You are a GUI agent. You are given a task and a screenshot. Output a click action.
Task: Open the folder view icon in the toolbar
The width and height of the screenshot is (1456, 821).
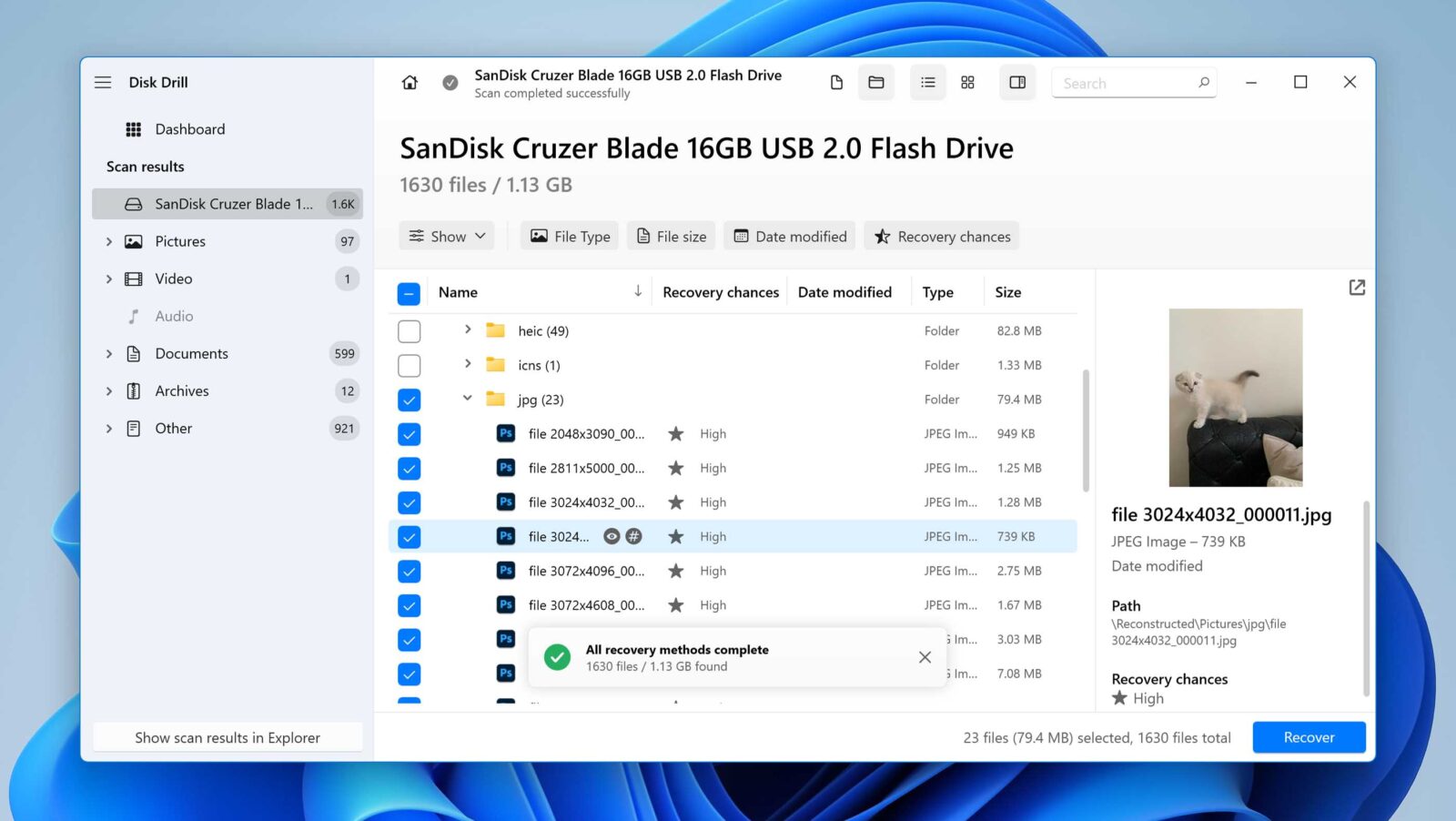pyautogui.click(x=875, y=82)
